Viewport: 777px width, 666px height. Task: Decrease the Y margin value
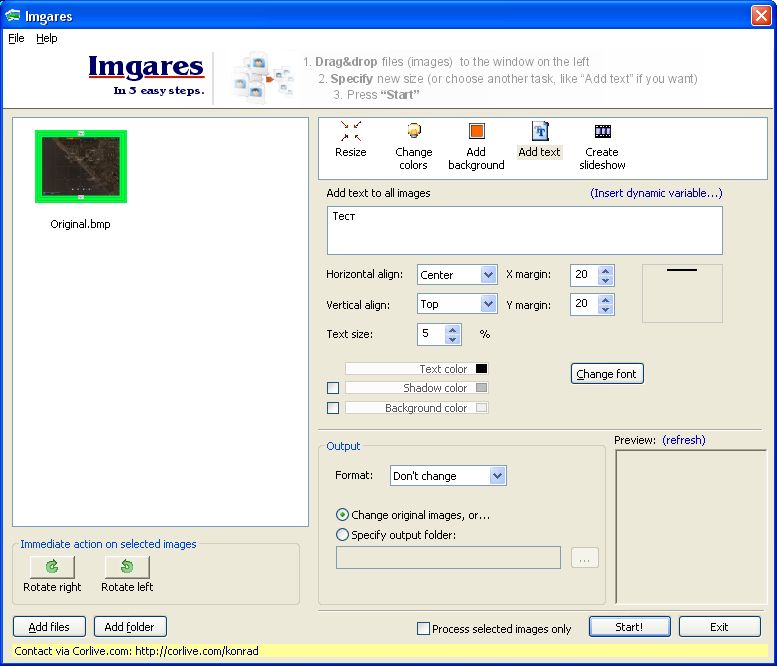tap(606, 309)
